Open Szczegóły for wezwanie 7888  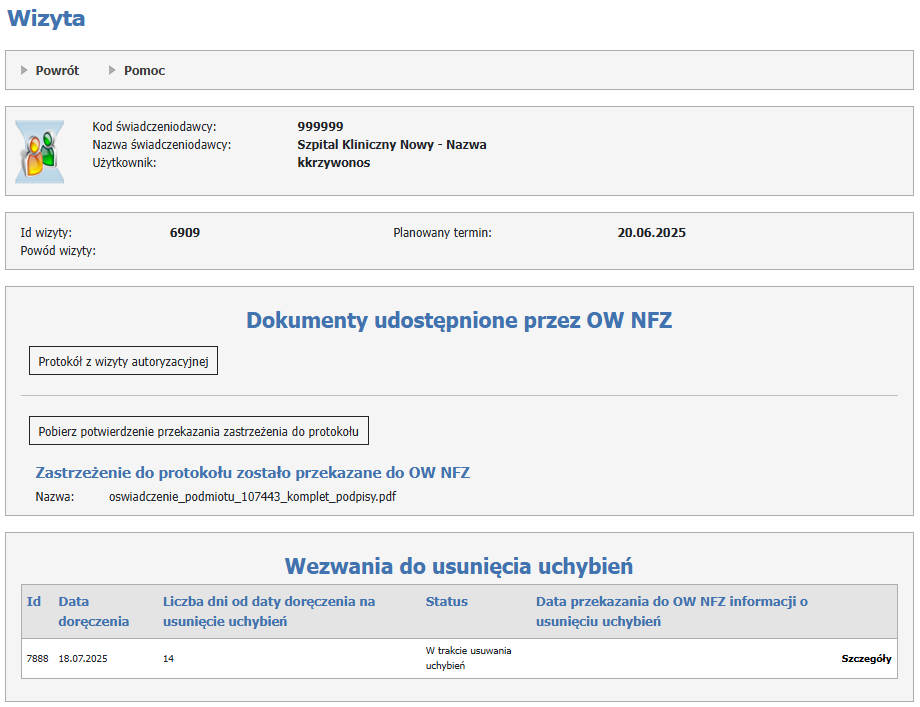coord(866,658)
